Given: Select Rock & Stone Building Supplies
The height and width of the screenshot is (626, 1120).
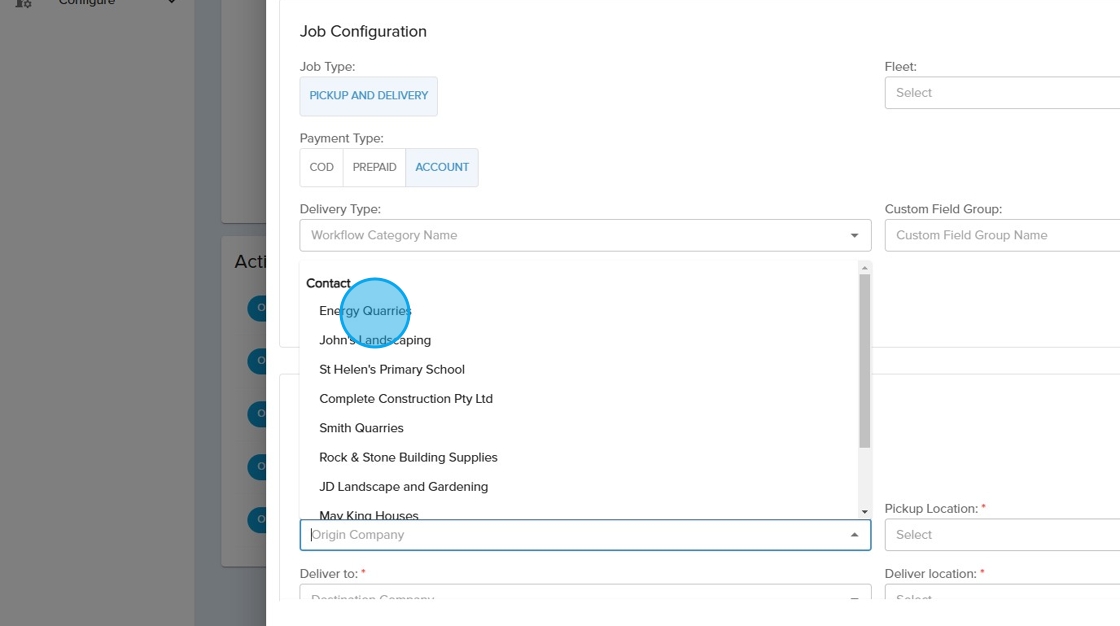Looking at the screenshot, I should pos(408,457).
